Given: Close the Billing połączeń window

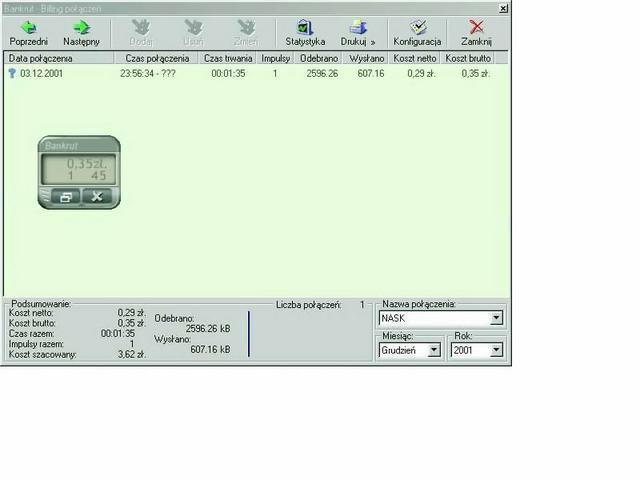Looking at the screenshot, I should tap(502, 7).
